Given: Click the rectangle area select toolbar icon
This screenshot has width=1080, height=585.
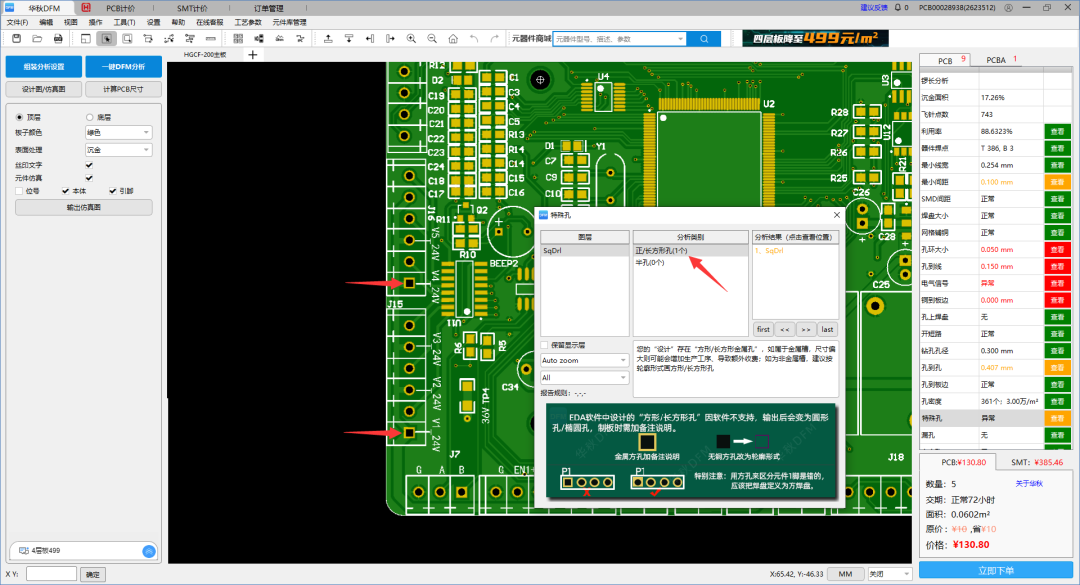Looking at the screenshot, I should pos(127,39).
